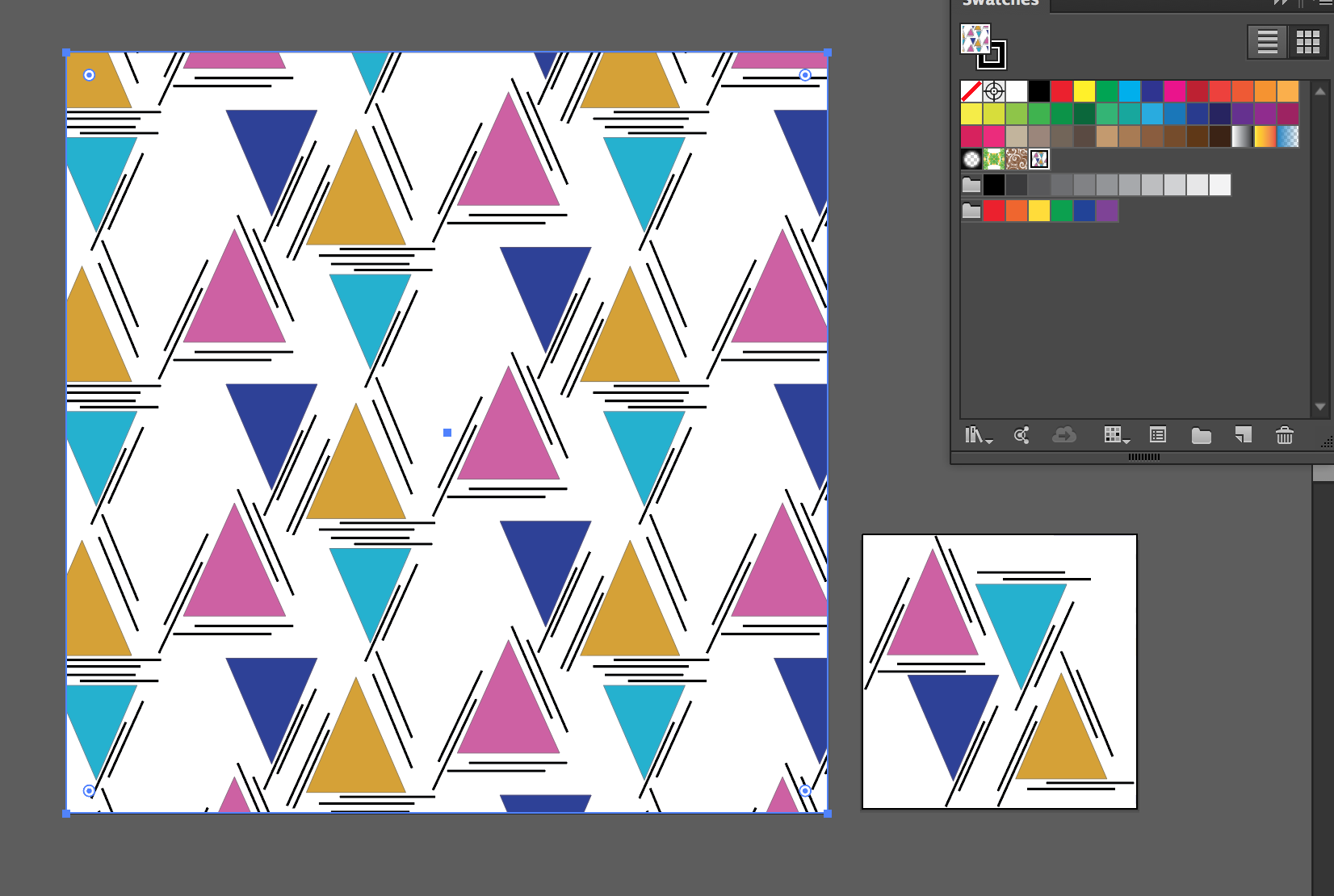Open Swatch Options

coord(1158,436)
